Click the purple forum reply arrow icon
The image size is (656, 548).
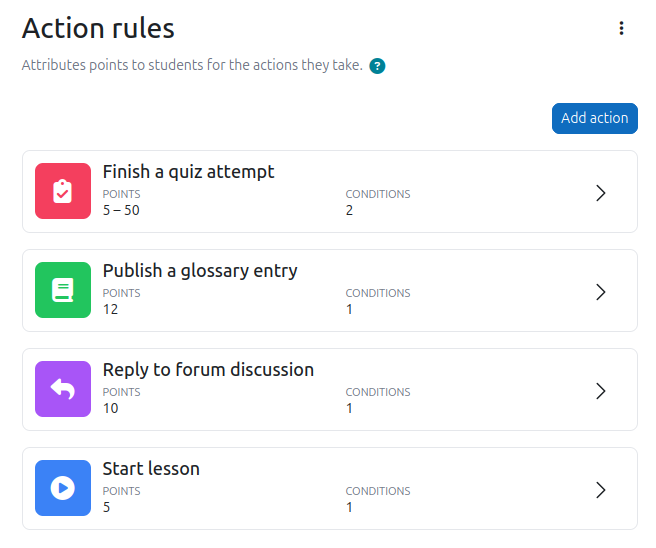tap(62, 389)
